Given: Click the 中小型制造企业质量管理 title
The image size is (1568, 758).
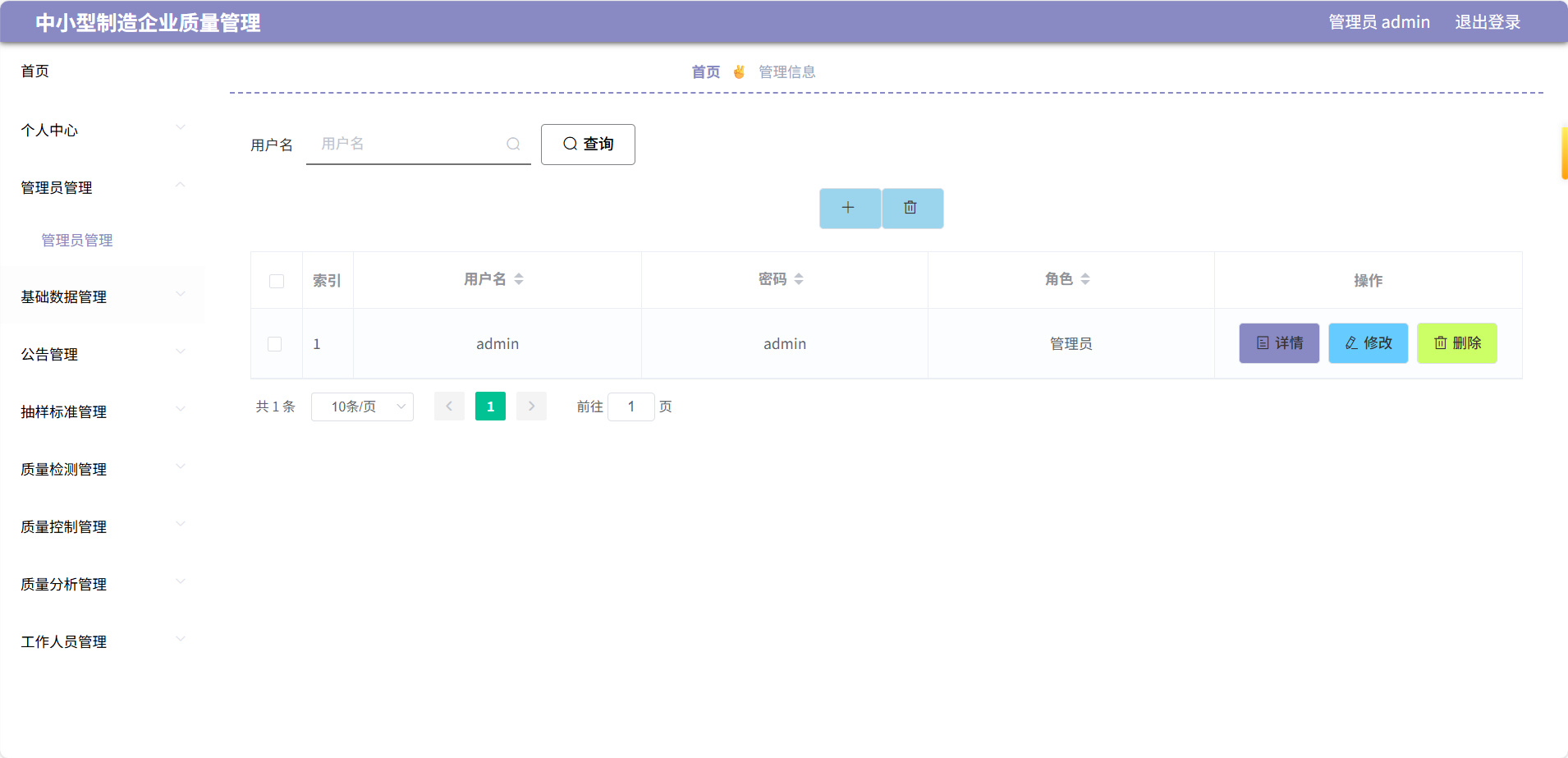Looking at the screenshot, I should click(x=148, y=22).
